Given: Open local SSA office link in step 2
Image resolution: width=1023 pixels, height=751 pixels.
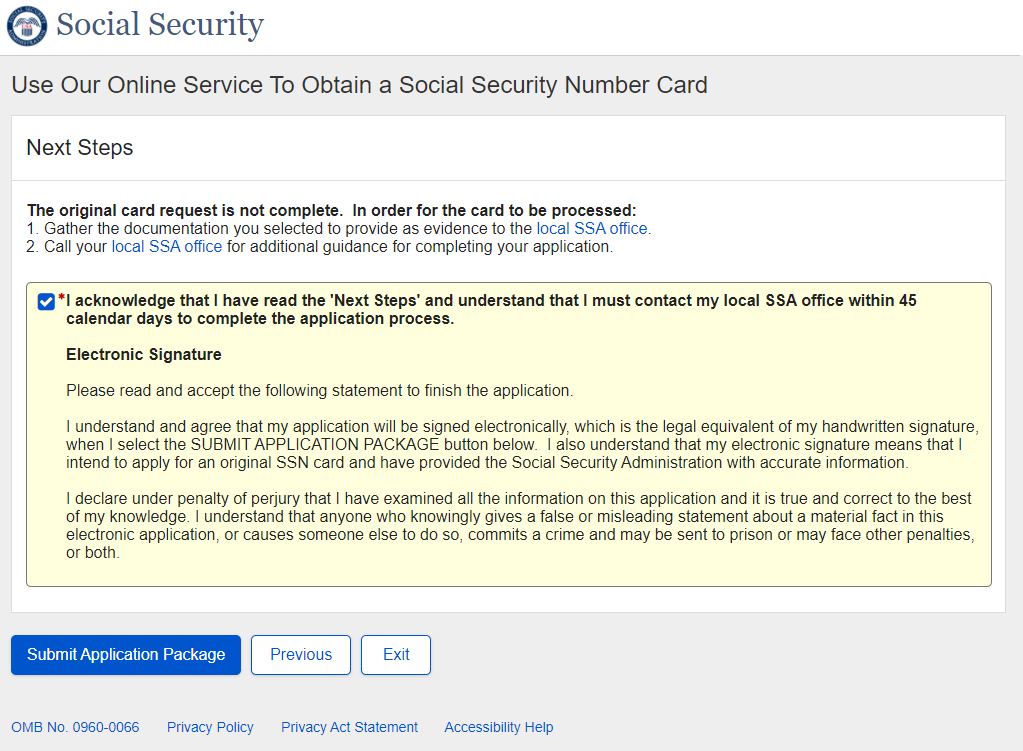Looking at the screenshot, I should point(167,246).
